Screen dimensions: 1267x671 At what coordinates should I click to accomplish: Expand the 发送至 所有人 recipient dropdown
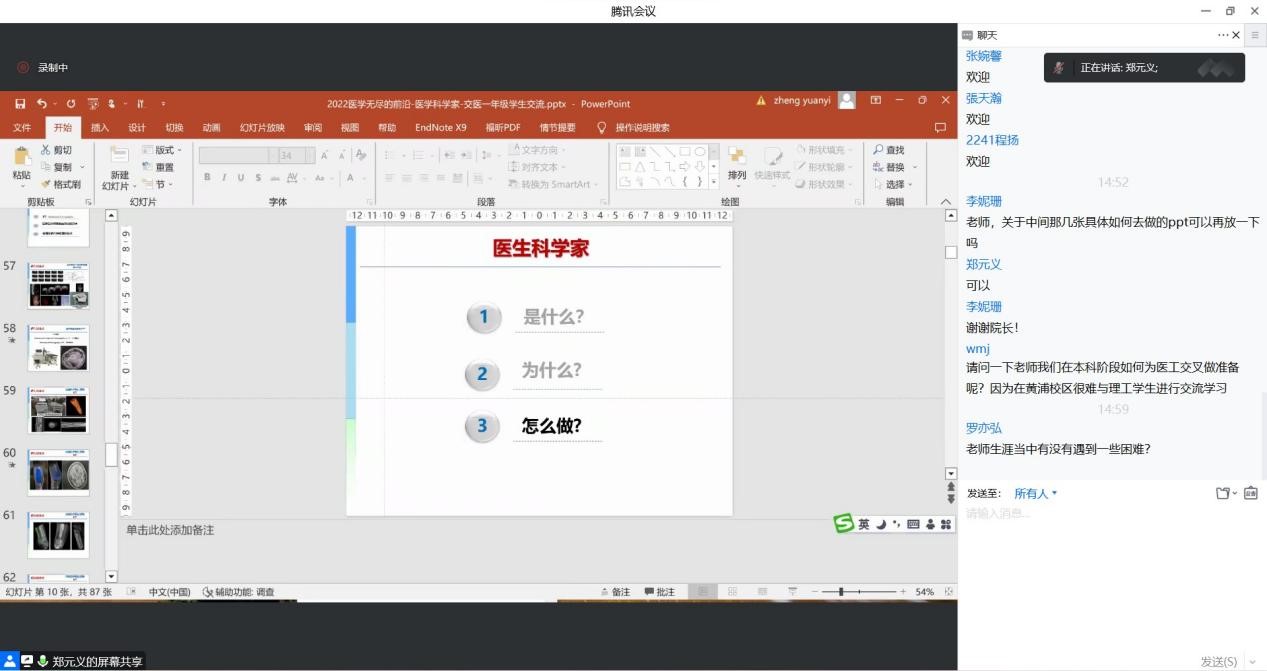coord(1035,493)
